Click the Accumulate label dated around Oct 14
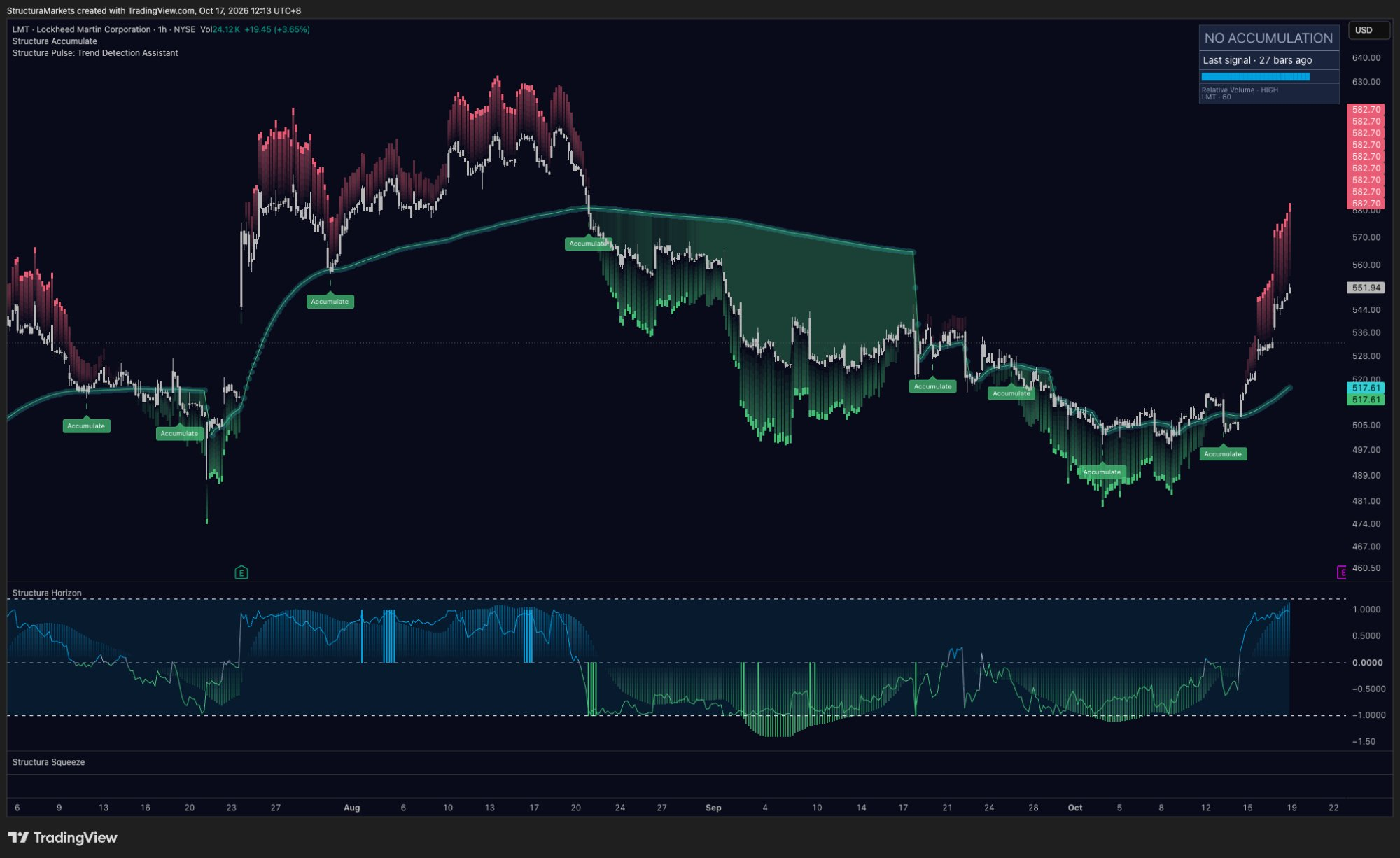1400x858 pixels. 1223,454
